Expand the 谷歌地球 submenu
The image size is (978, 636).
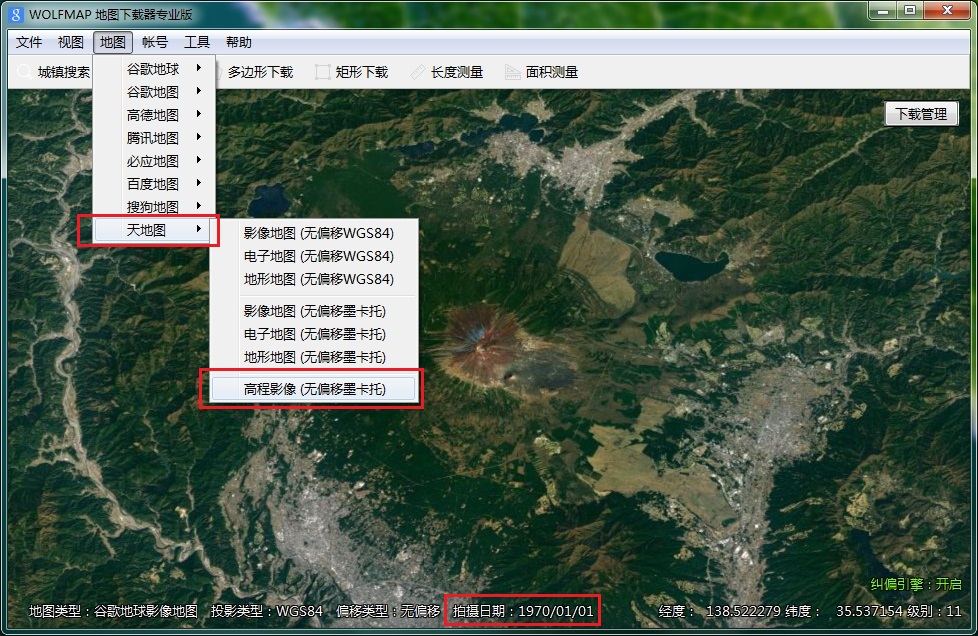pos(155,69)
